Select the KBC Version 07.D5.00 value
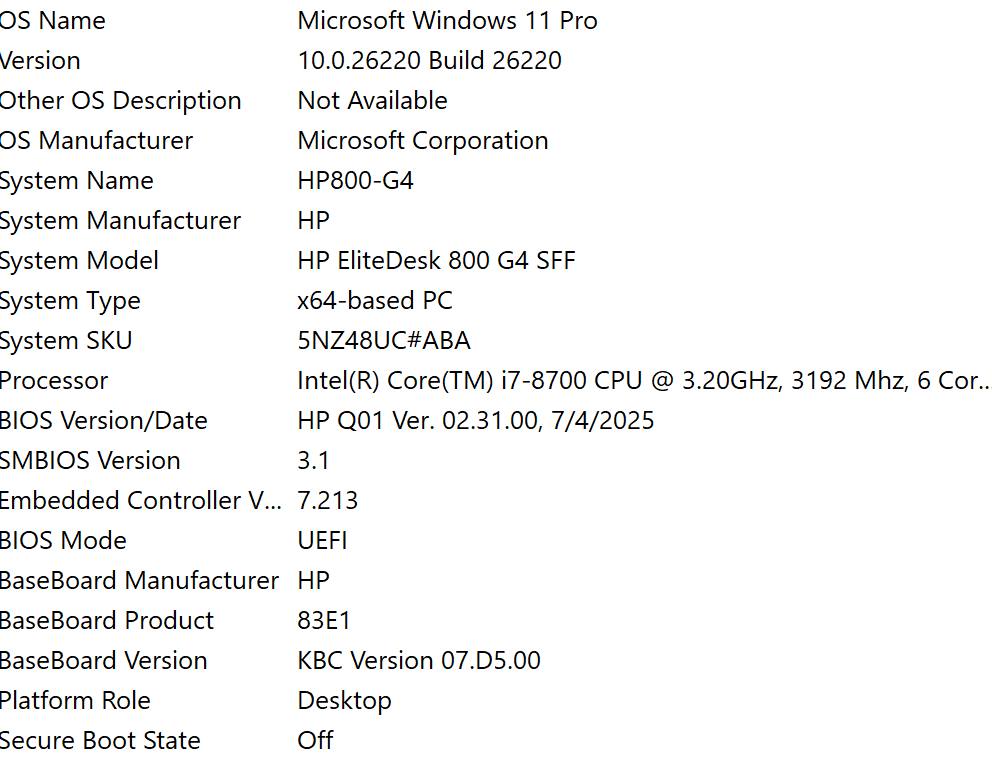The width and height of the screenshot is (992, 766). (418, 661)
